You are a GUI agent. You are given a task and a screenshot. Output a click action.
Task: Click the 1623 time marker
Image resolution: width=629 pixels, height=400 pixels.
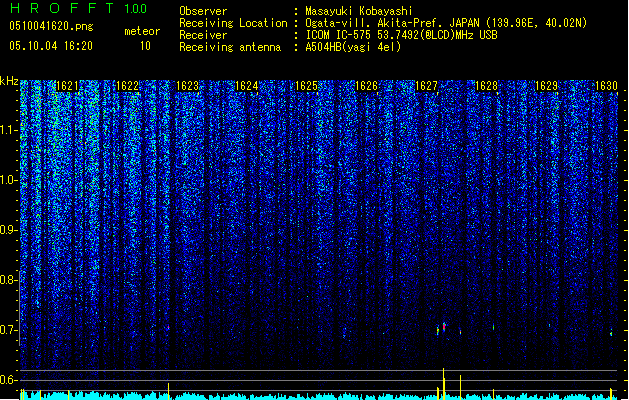coord(187,86)
